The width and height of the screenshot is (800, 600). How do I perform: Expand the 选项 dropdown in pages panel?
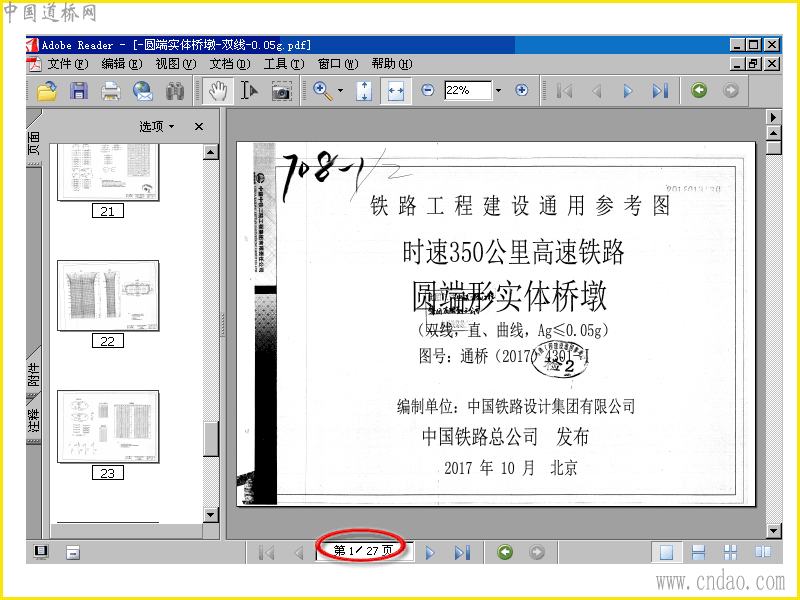(x=157, y=126)
